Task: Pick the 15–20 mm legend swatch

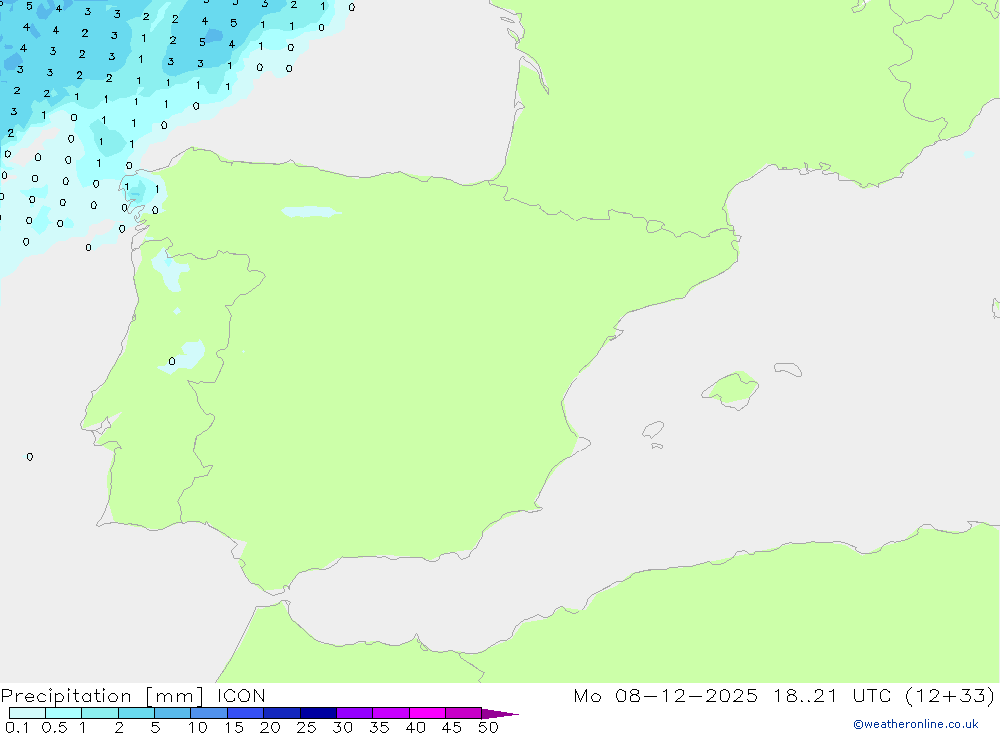Action: 245,713
